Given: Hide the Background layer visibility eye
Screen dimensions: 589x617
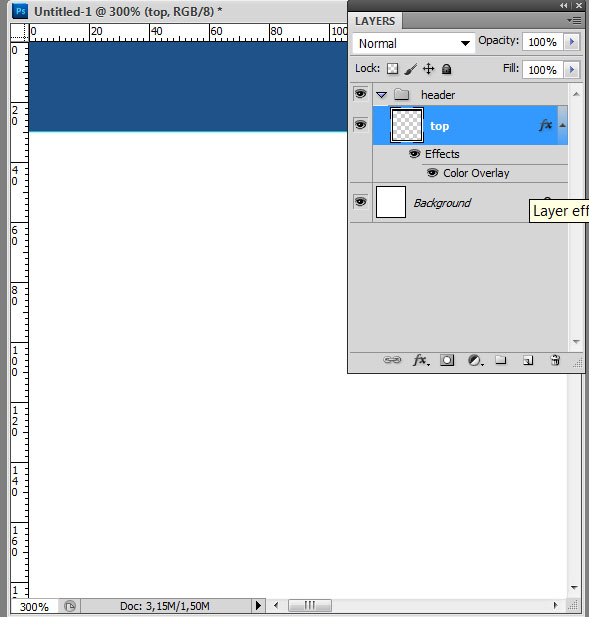Looking at the screenshot, I should pos(360,202).
